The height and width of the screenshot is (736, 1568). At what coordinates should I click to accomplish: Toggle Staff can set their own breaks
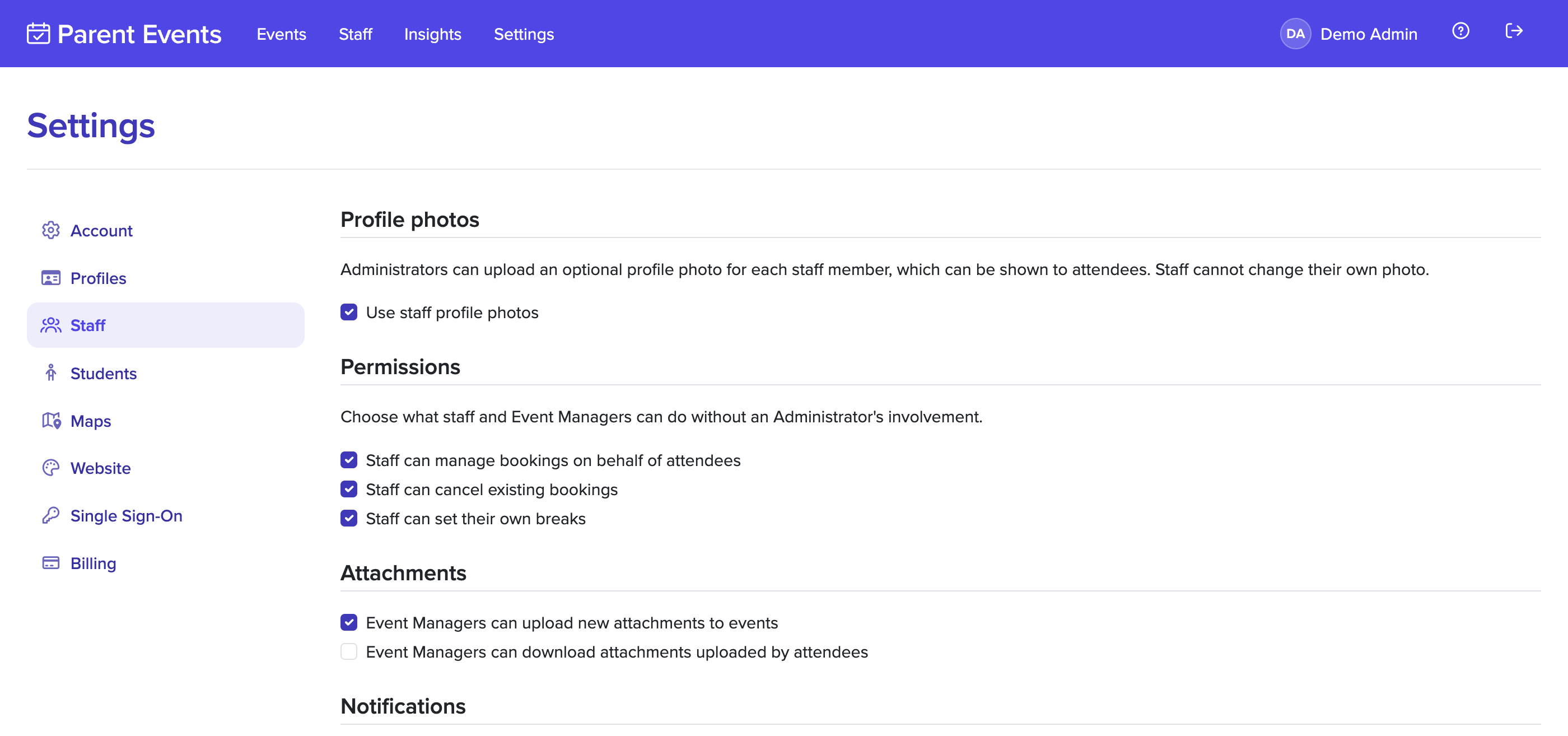point(349,519)
